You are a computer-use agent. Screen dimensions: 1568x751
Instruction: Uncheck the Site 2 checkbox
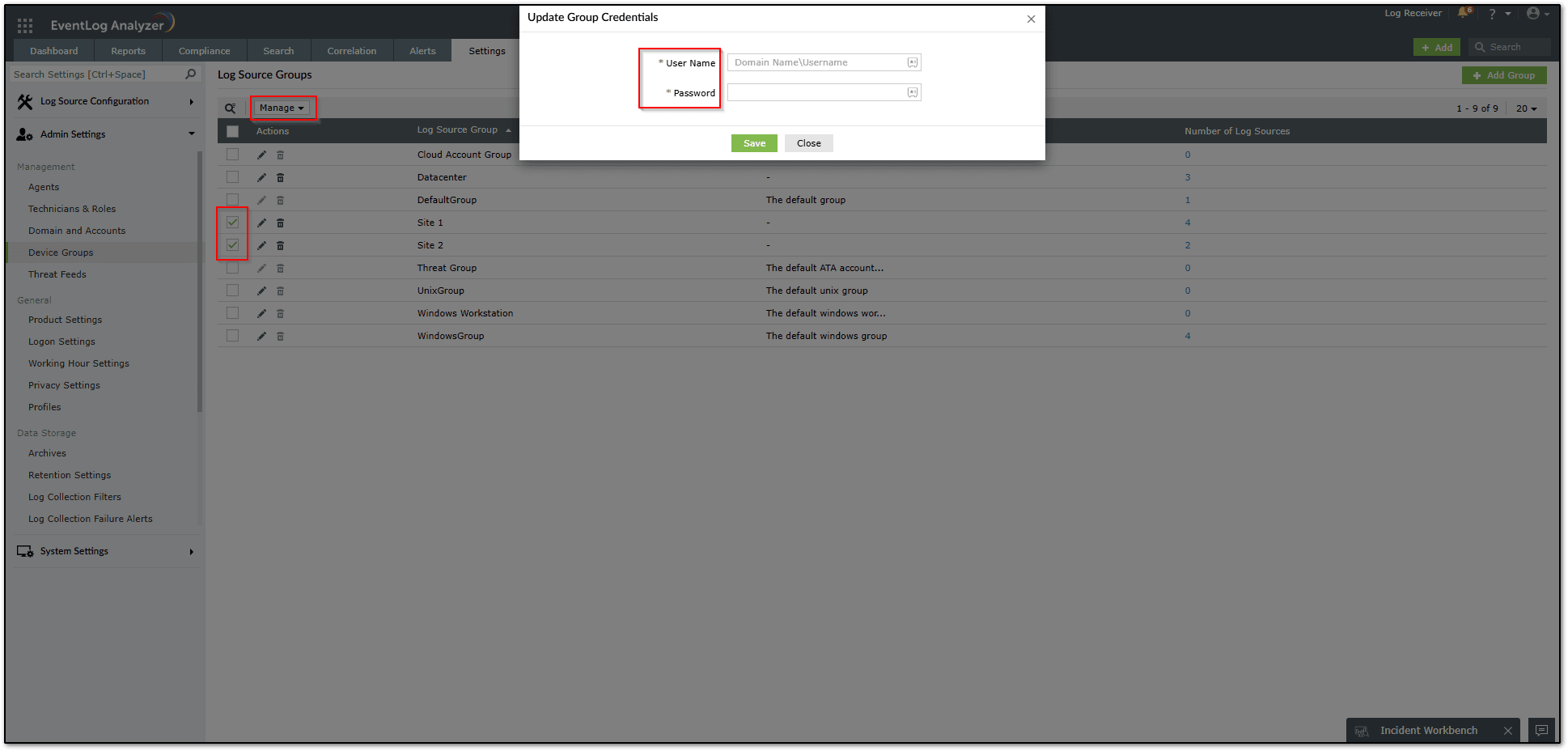(x=233, y=244)
